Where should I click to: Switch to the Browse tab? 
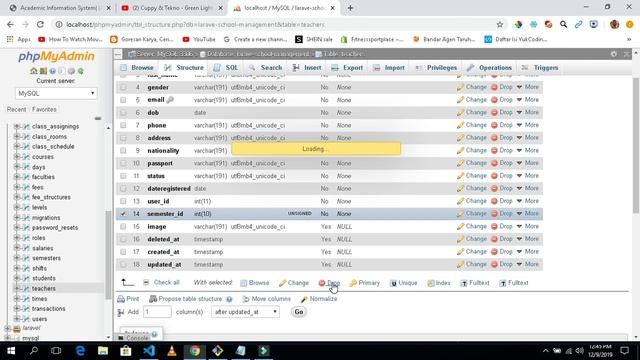click(137, 68)
